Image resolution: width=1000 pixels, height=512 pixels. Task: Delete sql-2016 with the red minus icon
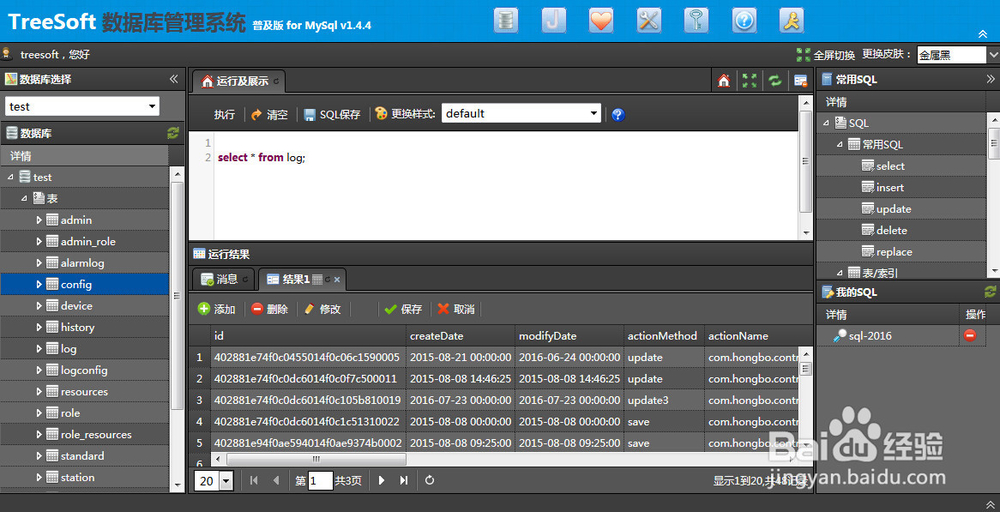(x=970, y=335)
